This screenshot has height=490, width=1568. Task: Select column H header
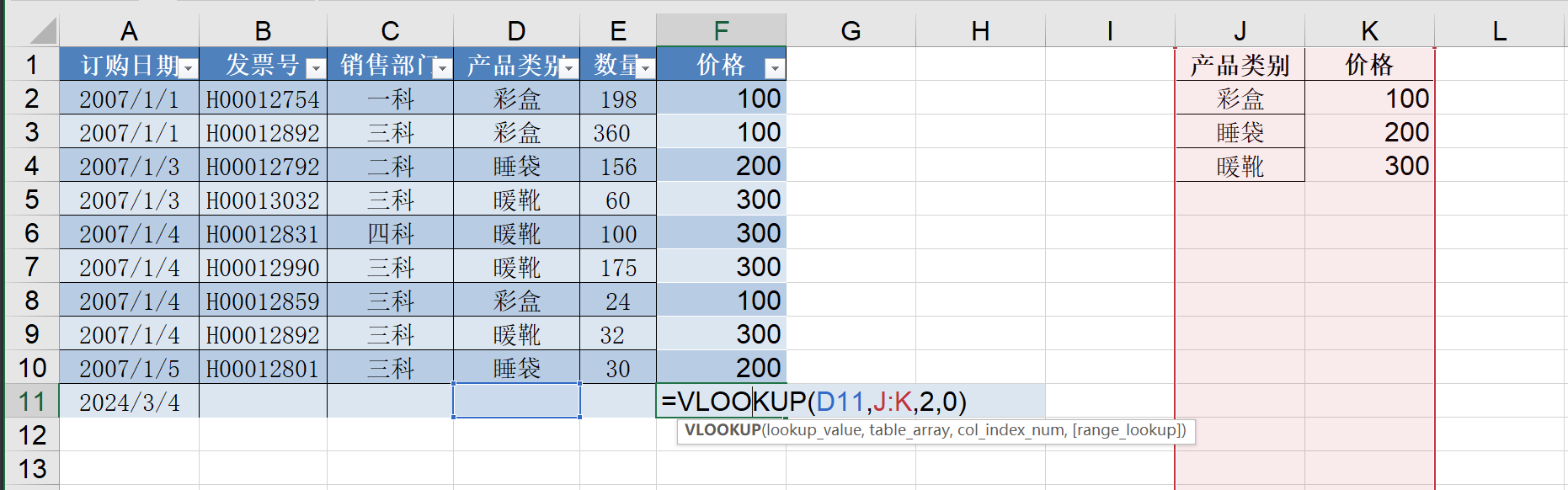[980, 31]
